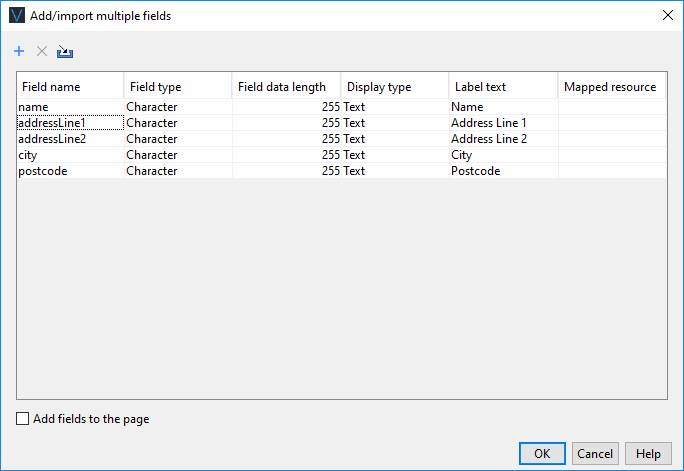
Task: Click the Character type cell for city
Action: pyautogui.click(x=178, y=155)
